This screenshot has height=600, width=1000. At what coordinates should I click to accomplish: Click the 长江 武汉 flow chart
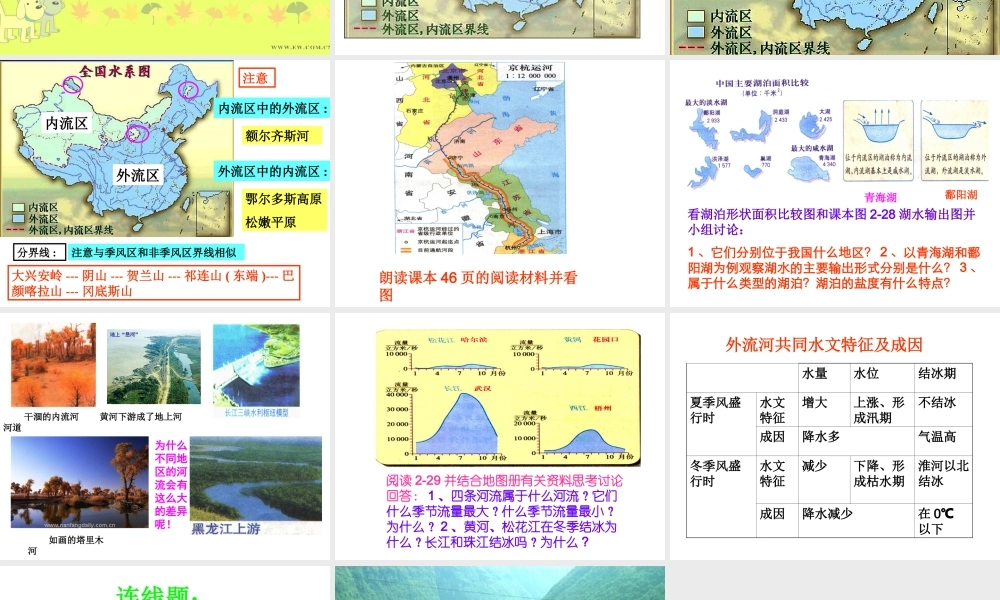coord(446,423)
